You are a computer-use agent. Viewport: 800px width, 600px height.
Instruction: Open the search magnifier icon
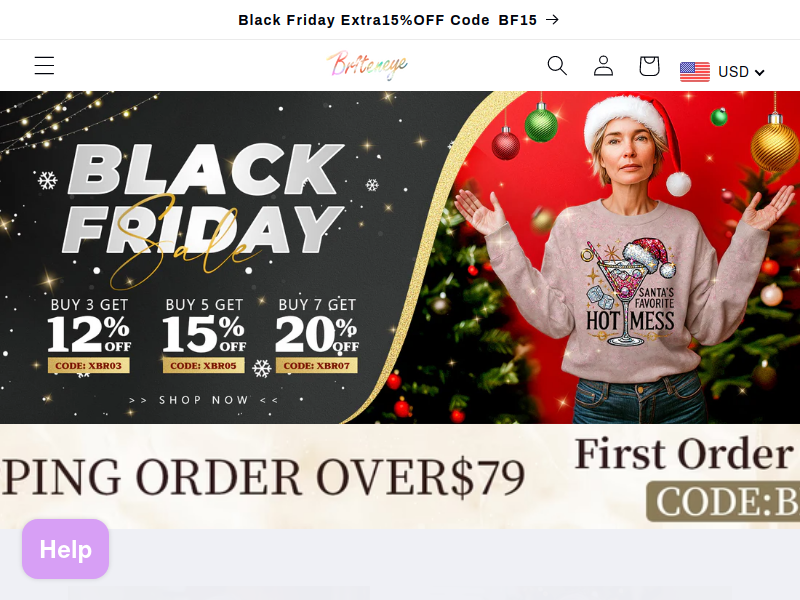tap(557, 66)
